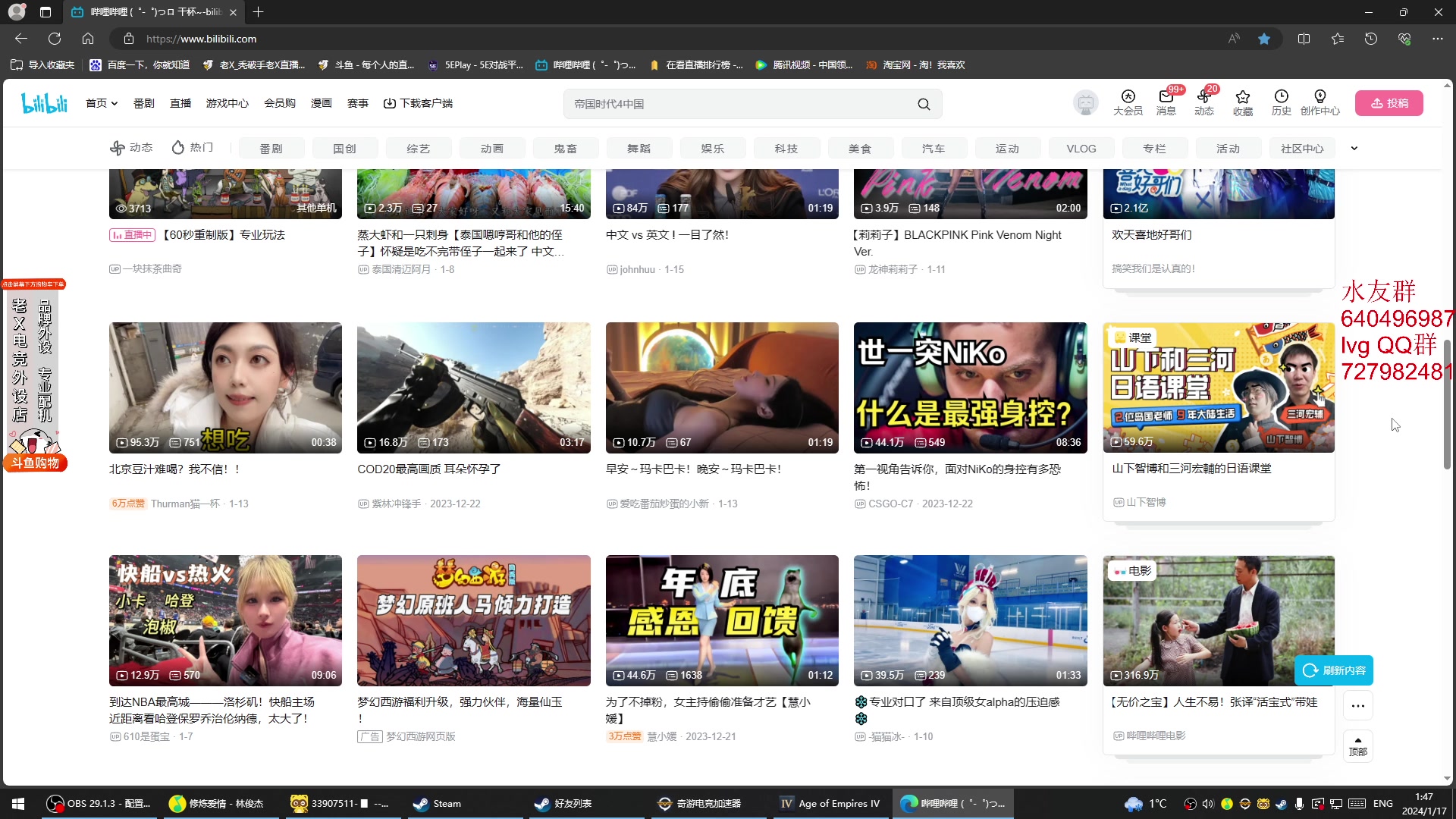Play the COD20 video thumbnail
This screenshot has height=819, width=1456.
tap(473, 388)
